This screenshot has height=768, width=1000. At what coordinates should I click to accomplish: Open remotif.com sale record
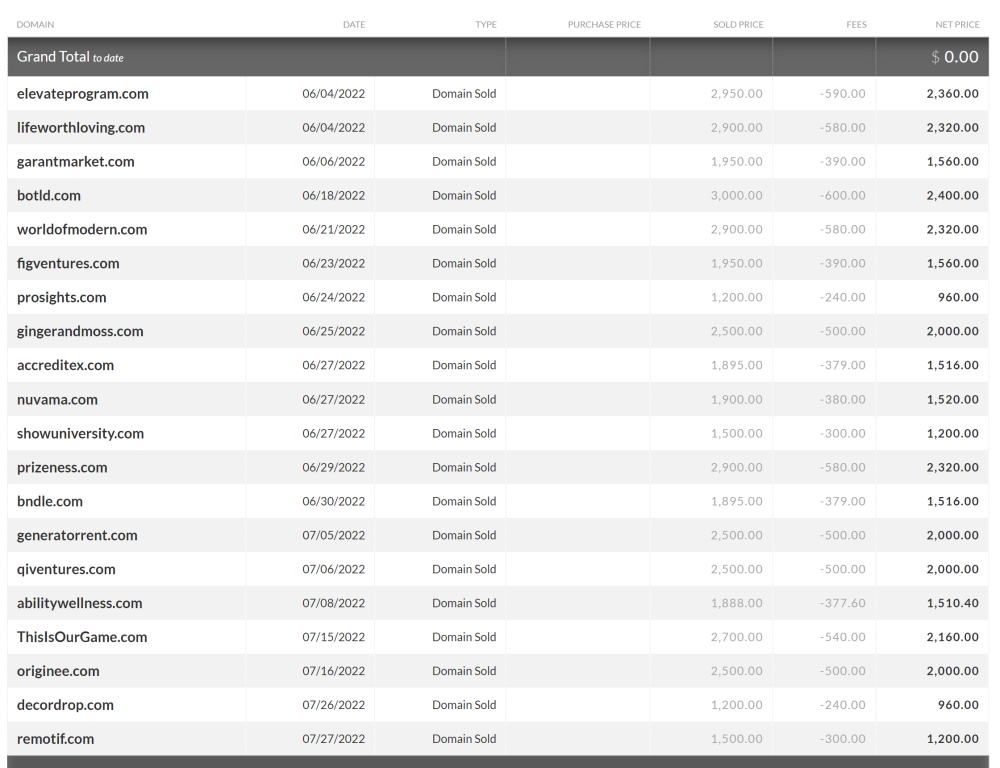56,740
